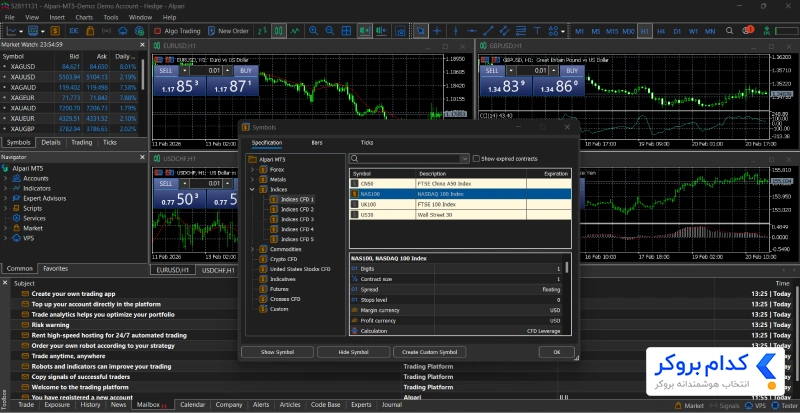Switch to the Ticks tab in Symbols dialog

pos(367,143)
